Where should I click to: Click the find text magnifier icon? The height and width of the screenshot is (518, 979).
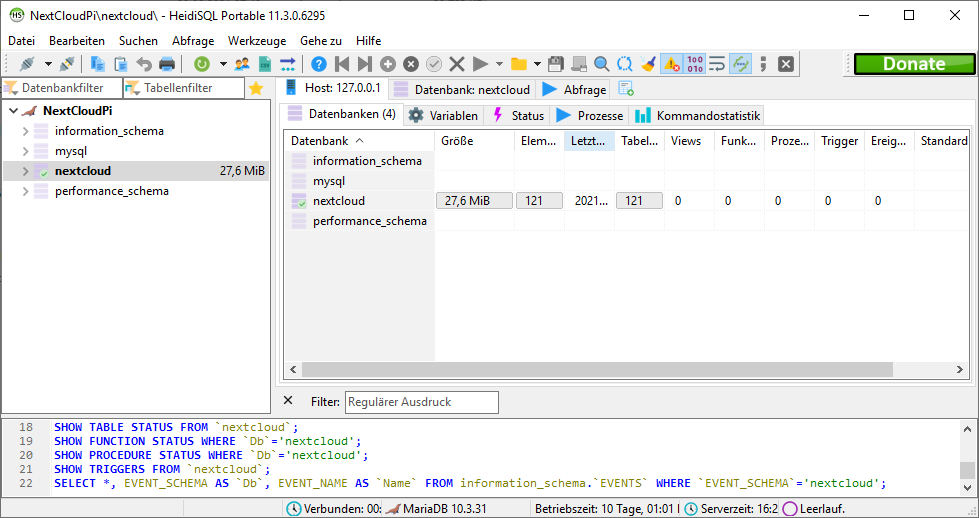tap(602, 64)
